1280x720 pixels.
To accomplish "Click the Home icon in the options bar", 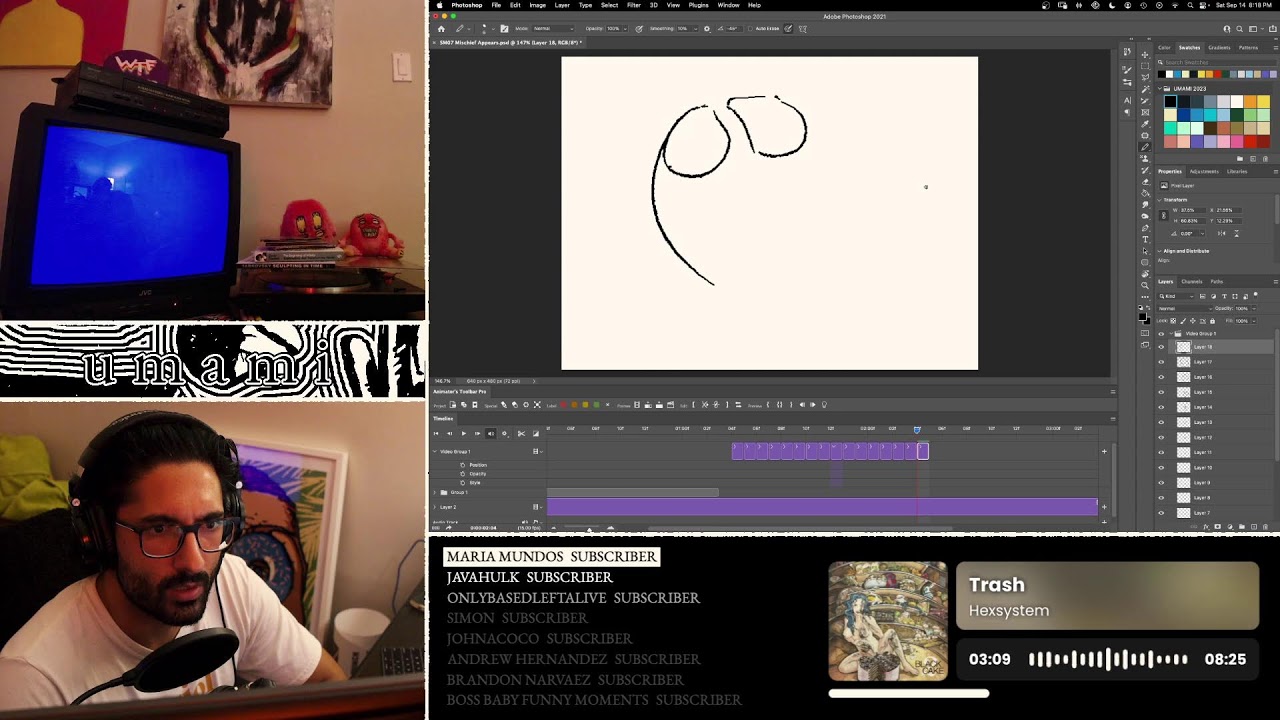I will click(x=441, y=28).
